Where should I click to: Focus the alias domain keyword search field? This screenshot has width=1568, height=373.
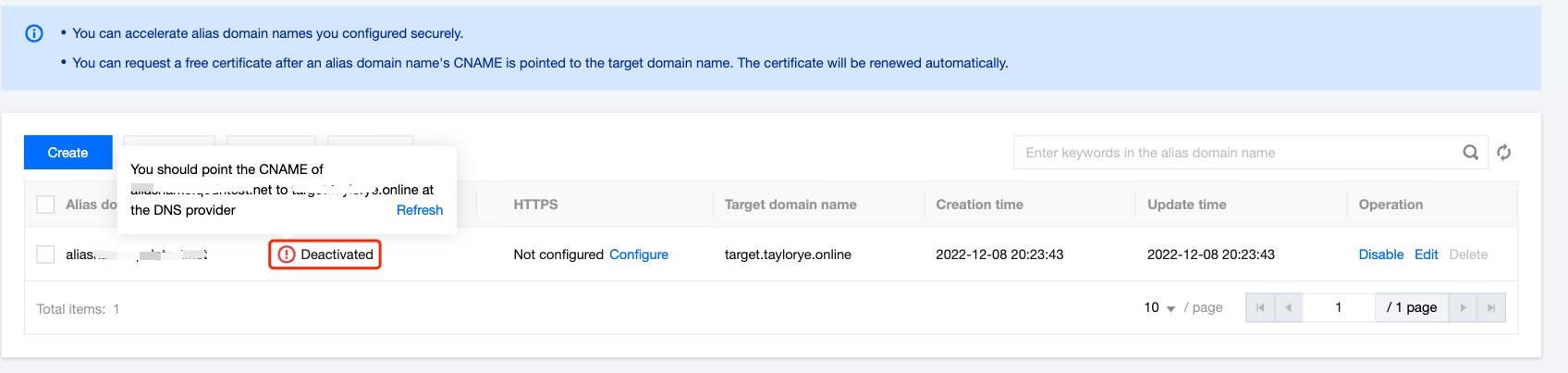coord(1234,153)
